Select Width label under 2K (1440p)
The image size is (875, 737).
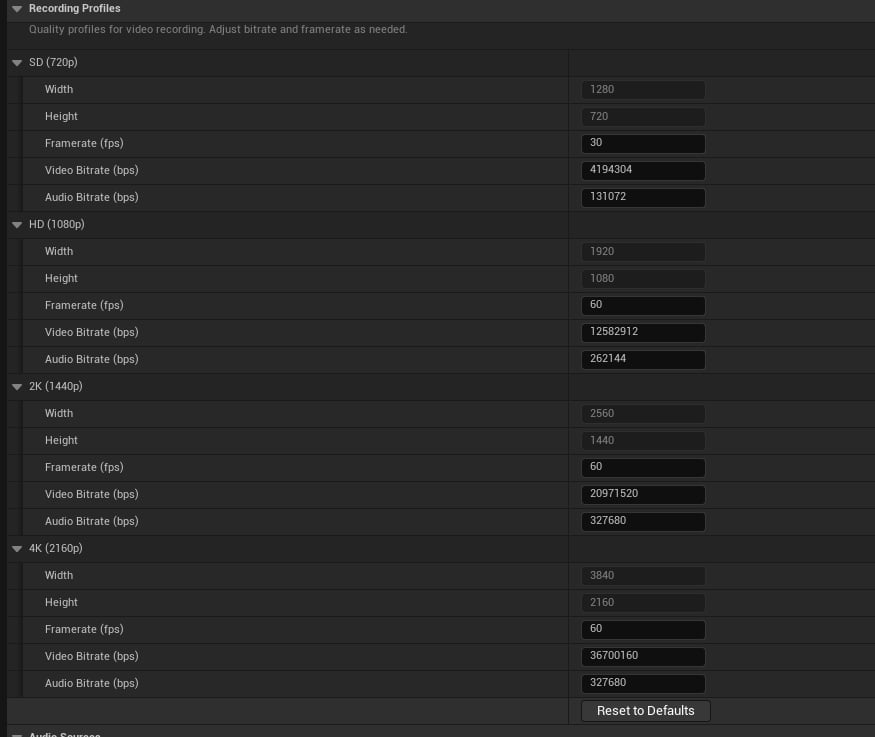59,413
